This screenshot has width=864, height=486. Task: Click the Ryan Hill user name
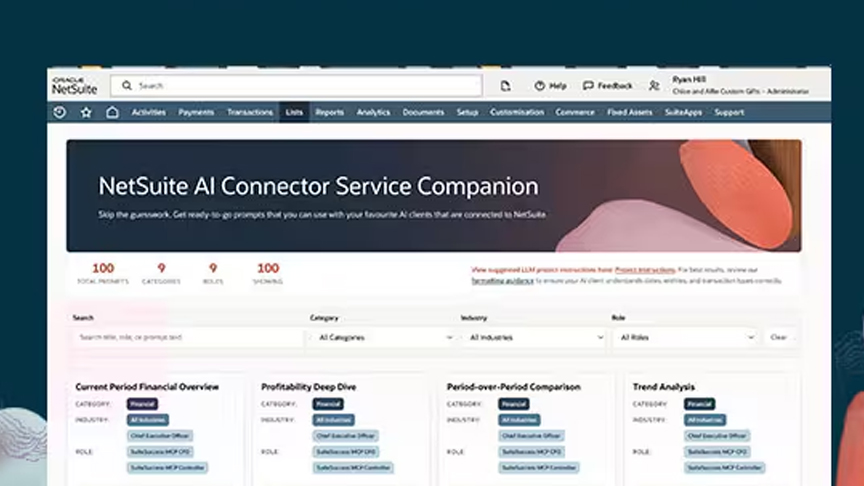pos(689,79)
